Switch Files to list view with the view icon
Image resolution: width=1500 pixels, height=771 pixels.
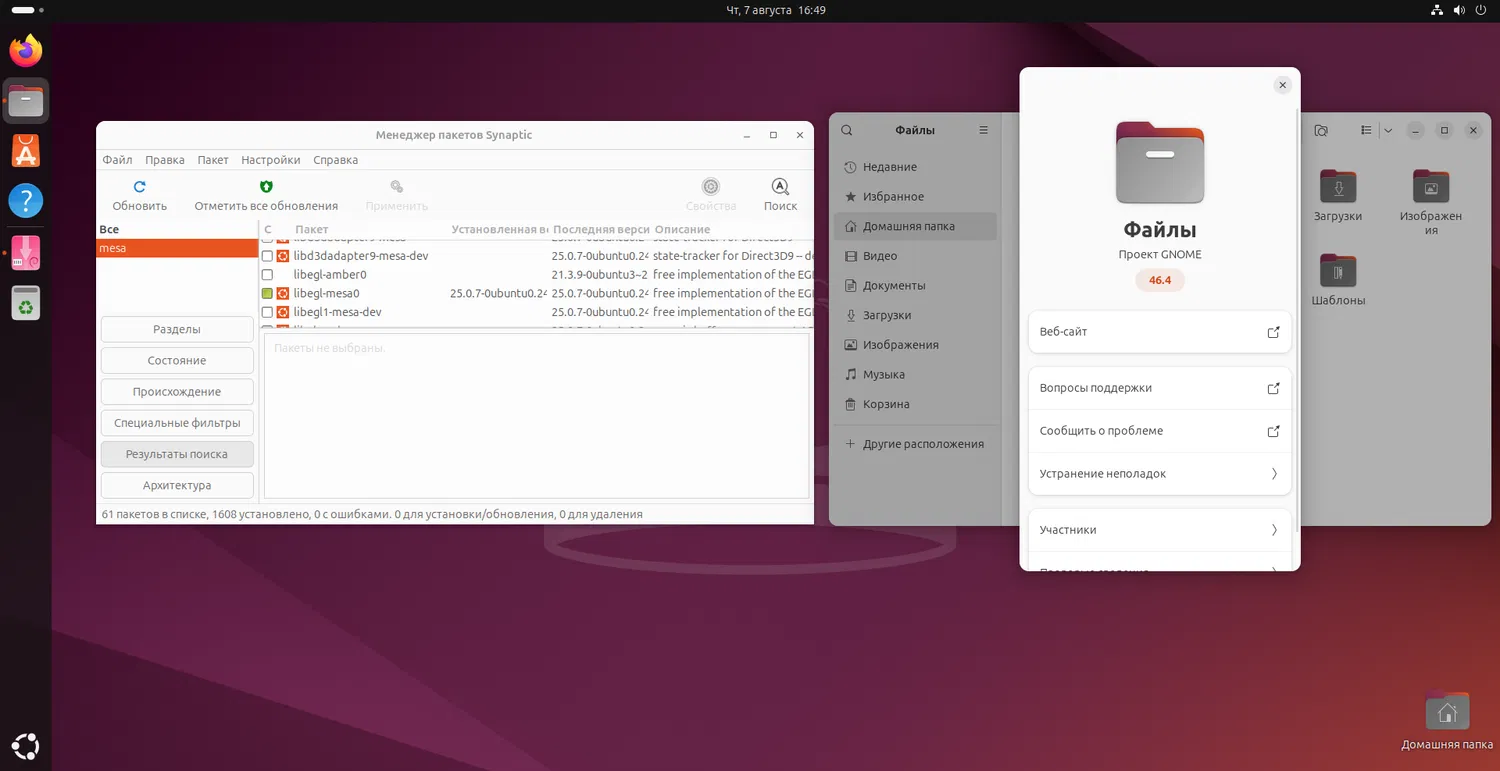pos(1366,130)
